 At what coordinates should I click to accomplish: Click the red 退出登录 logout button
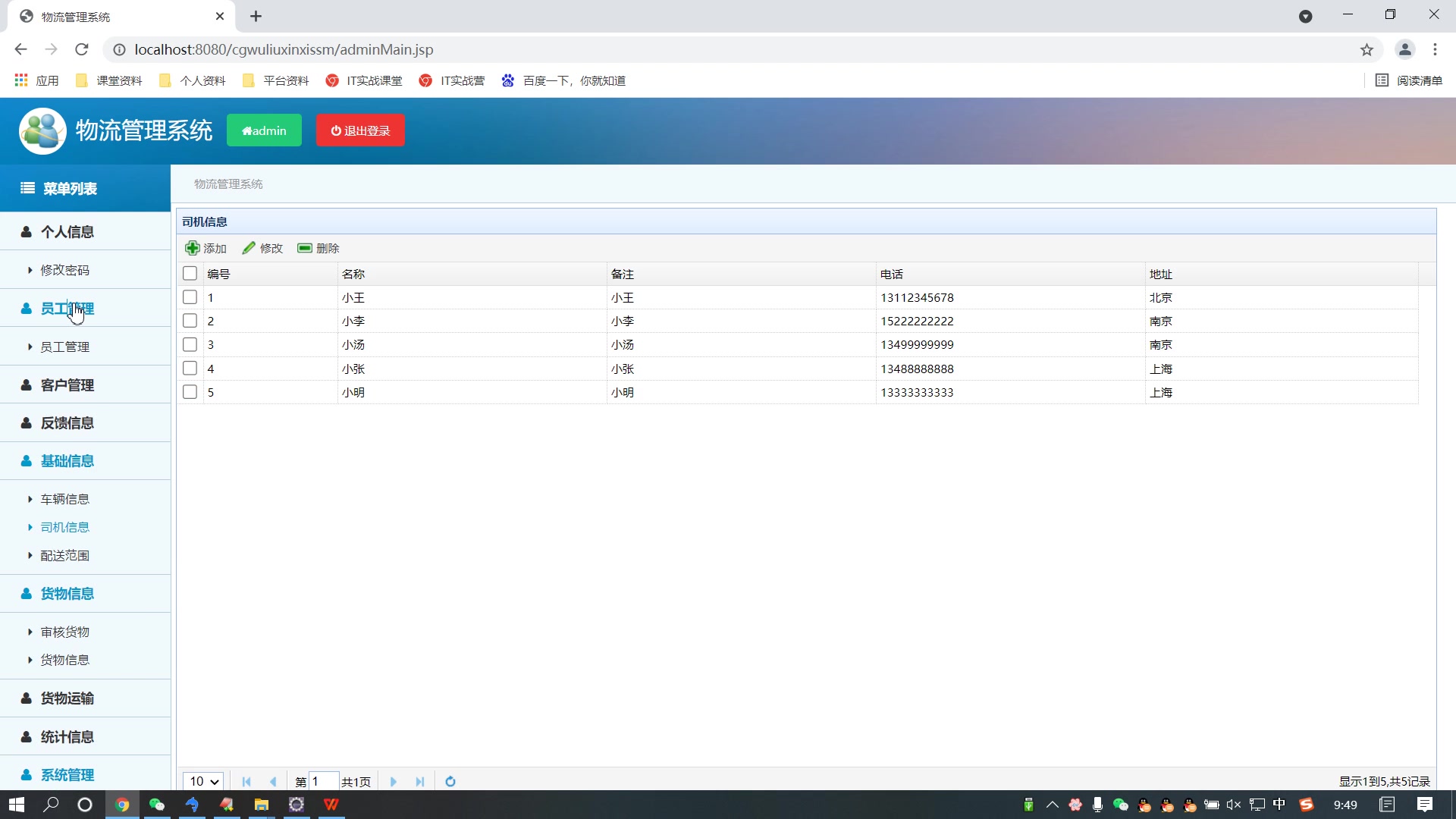tap(360, 130)
